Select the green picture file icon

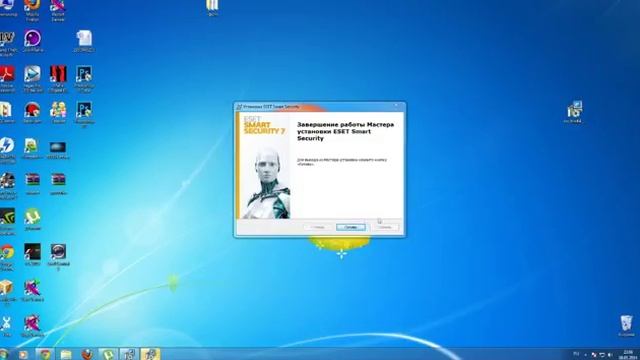[31, 146]
